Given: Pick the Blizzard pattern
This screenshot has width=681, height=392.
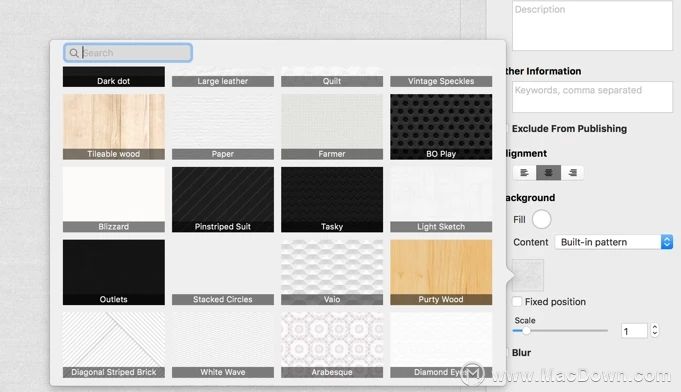Looking at the screenshot, I should 114,200.
